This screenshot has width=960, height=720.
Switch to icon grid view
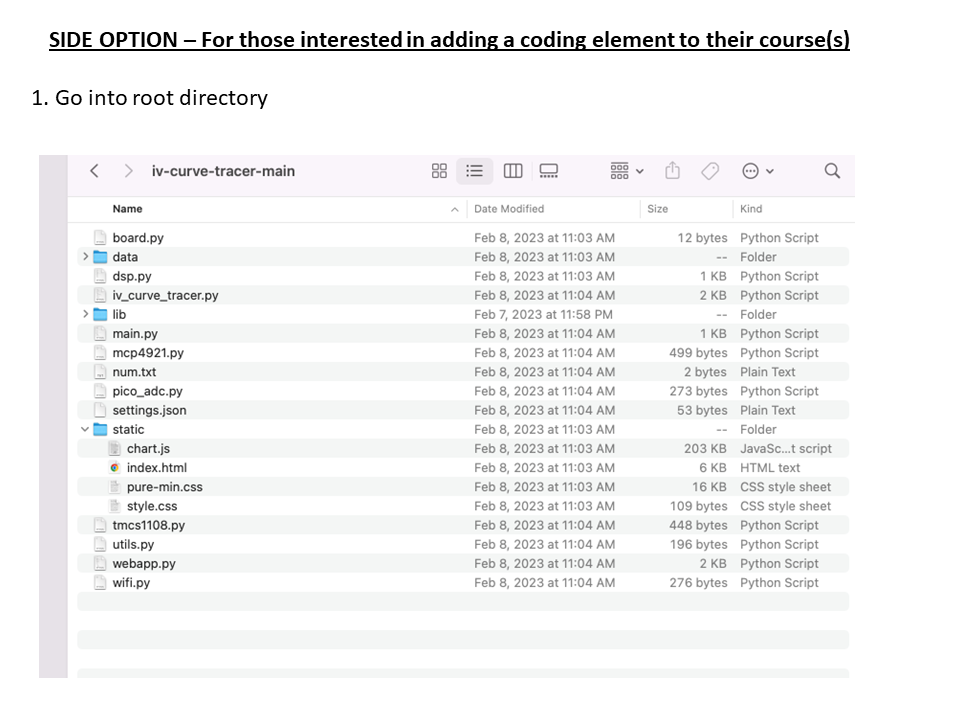click(x=439, y=171)
